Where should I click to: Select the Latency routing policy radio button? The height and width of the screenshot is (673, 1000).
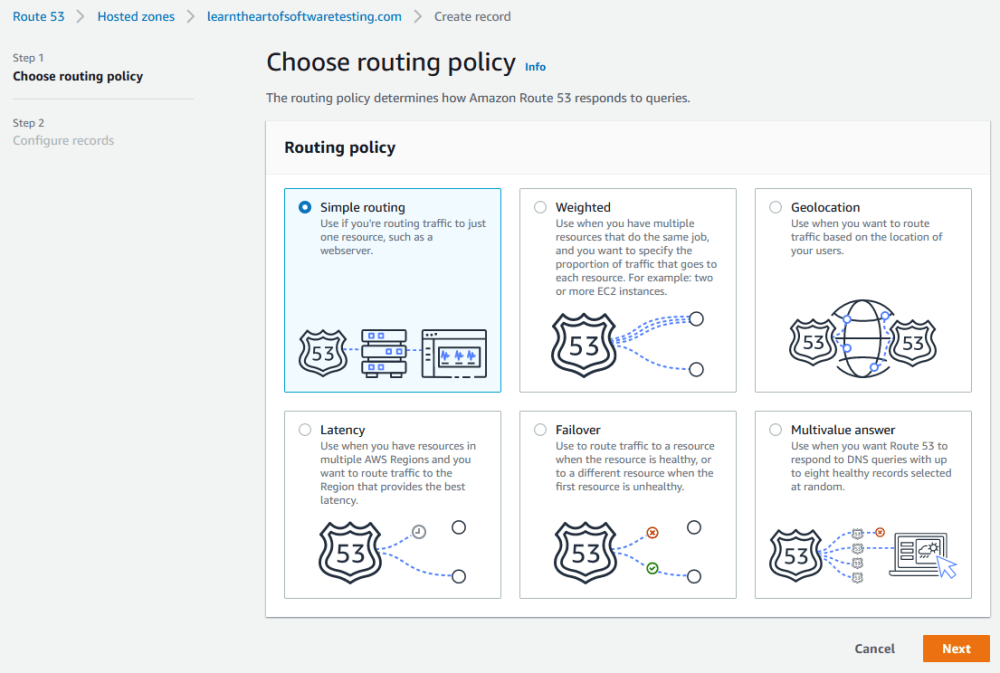[305, 429]
